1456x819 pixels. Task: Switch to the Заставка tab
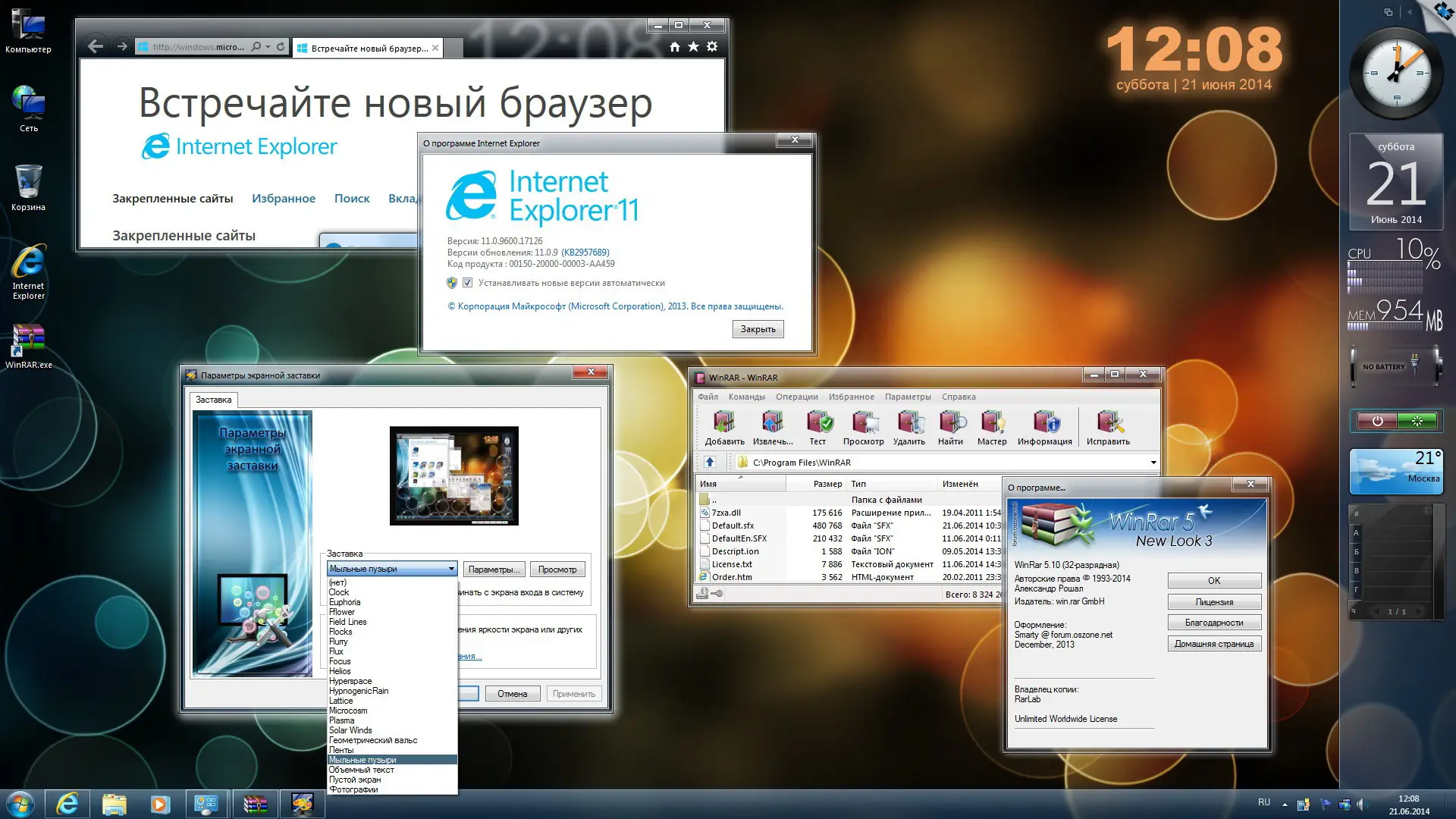213,400
